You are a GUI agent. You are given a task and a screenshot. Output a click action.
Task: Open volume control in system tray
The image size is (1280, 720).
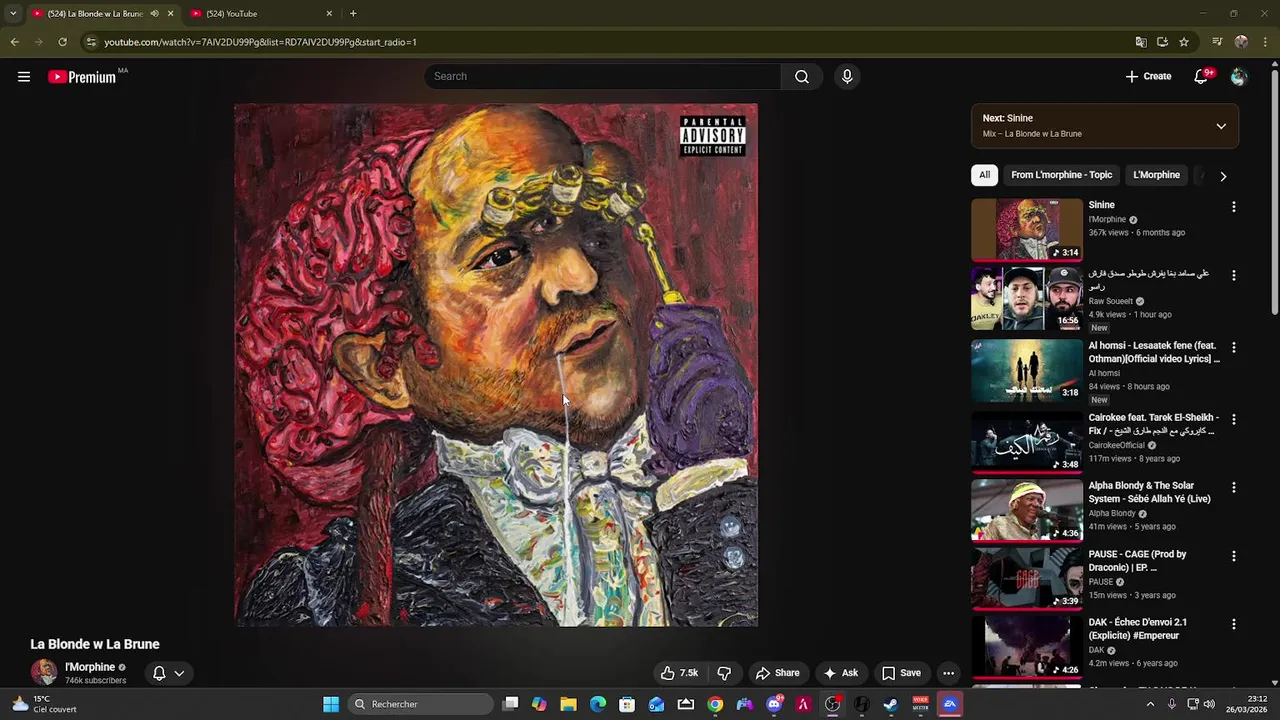1209,704
